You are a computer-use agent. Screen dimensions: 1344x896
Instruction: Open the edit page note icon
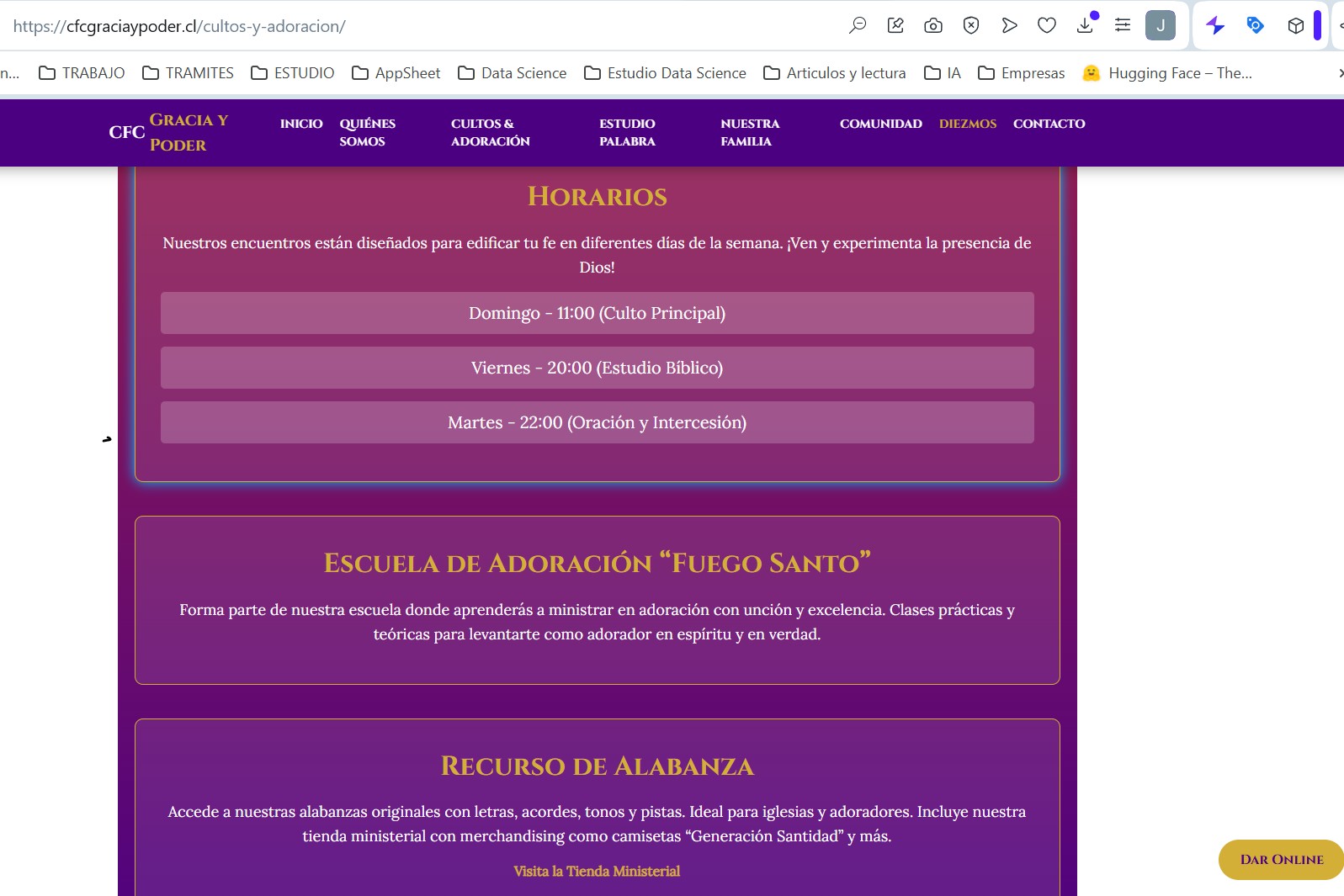(x=895, y=25)
